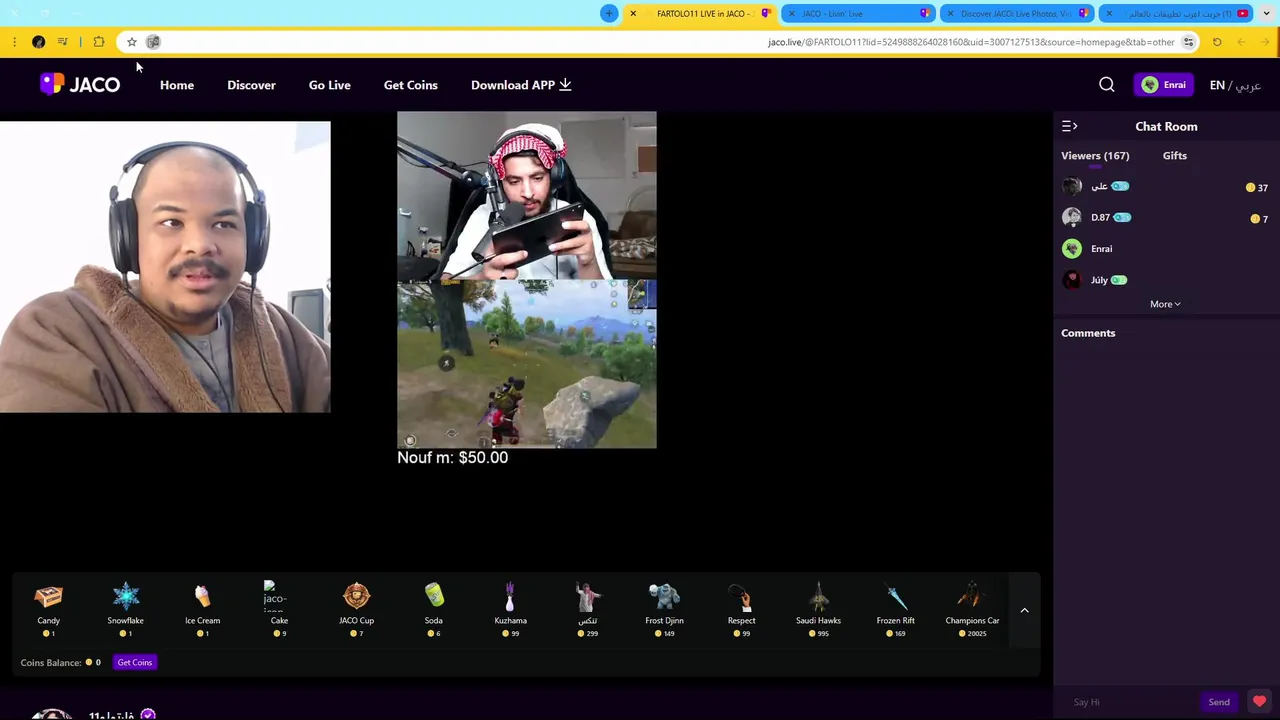Click the JACO logo

(80, 85)
